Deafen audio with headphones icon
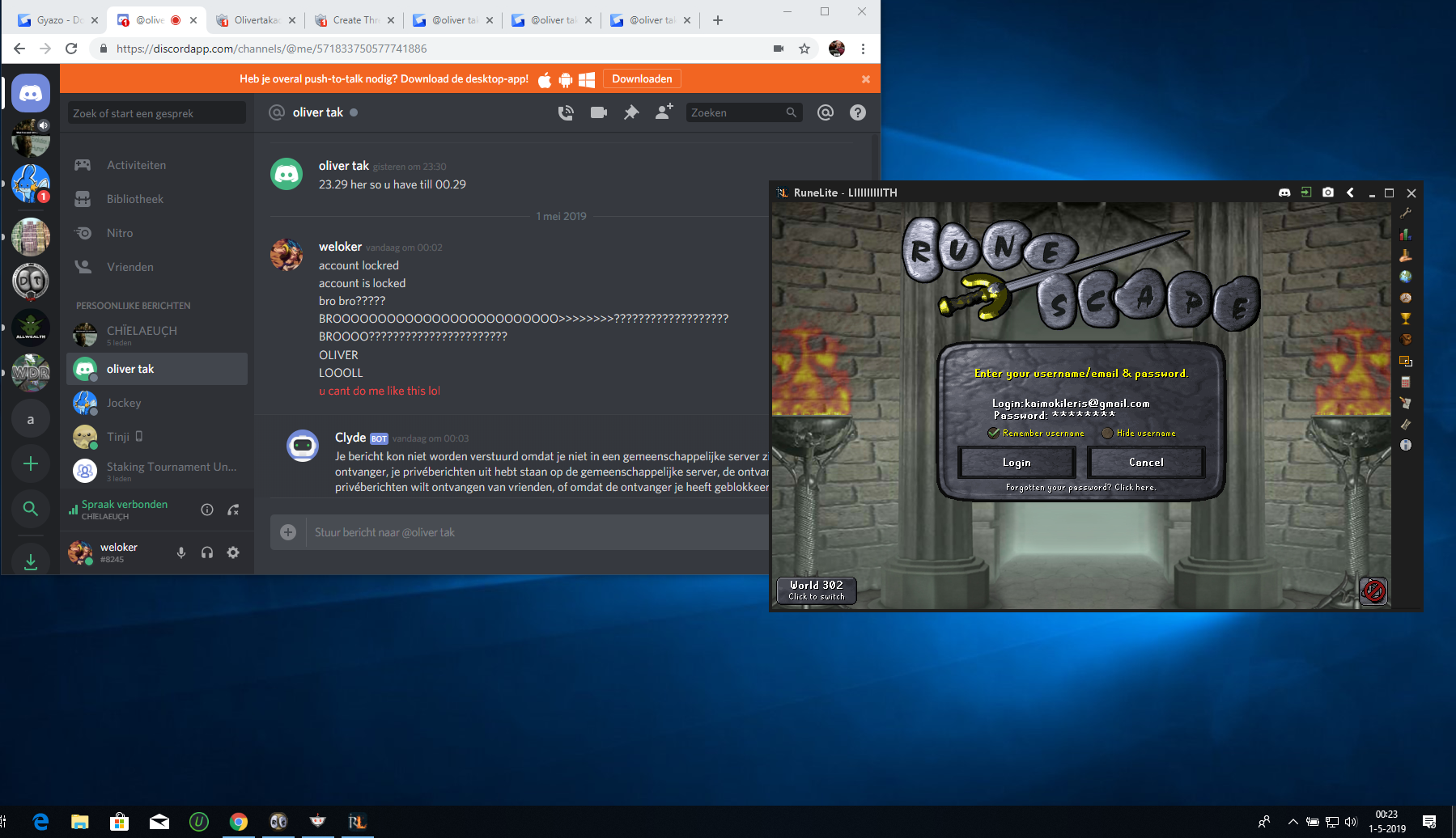The width and height of the screenshot is (1456, 838). [207, 552]
